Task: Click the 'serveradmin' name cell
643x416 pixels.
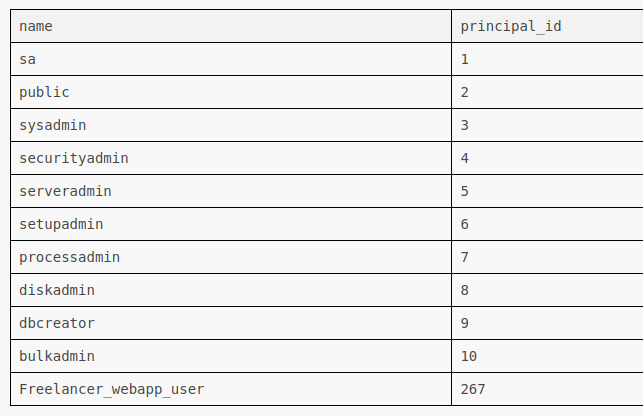Action: [x=65, y=191]
